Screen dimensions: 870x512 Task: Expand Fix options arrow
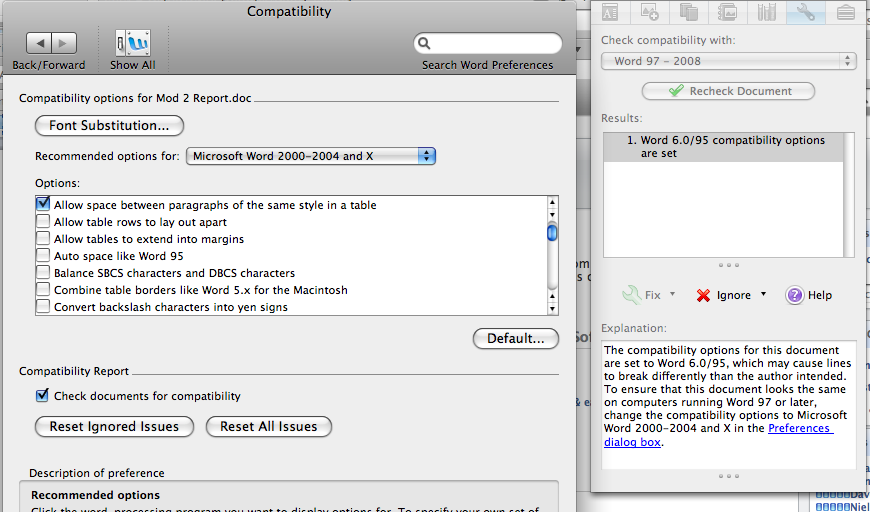click(x=672, y=294)
